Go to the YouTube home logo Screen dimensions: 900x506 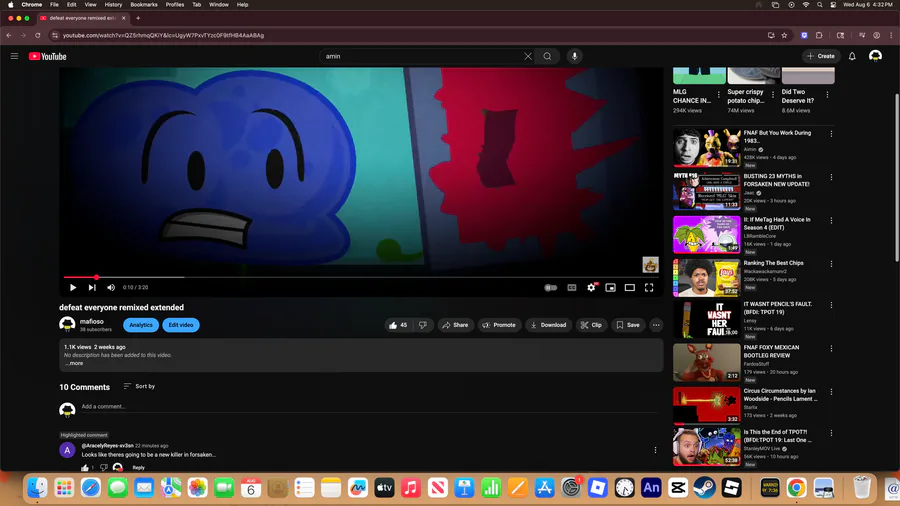point(48,56)
